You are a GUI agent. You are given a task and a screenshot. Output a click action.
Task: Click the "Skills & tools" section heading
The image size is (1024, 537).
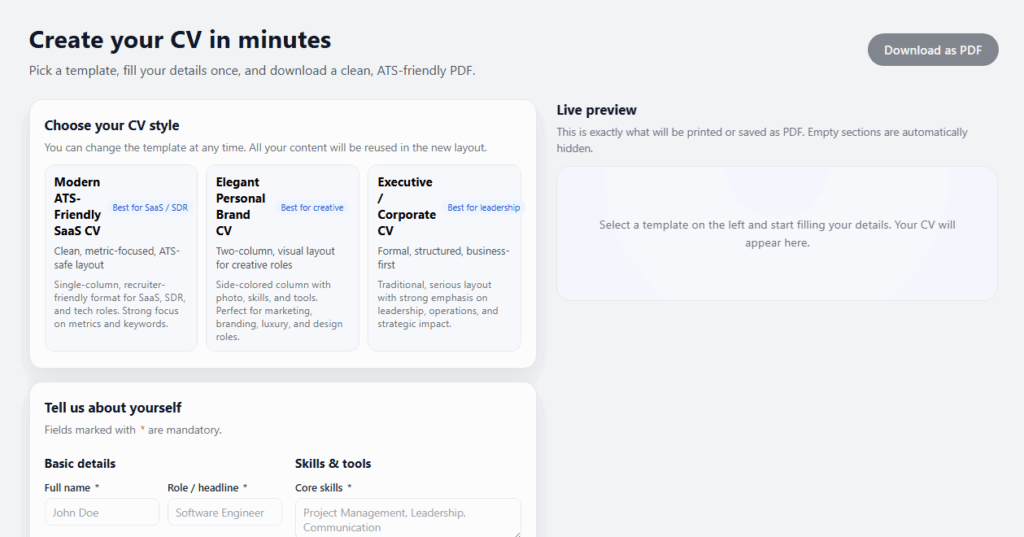click(333, 464)
